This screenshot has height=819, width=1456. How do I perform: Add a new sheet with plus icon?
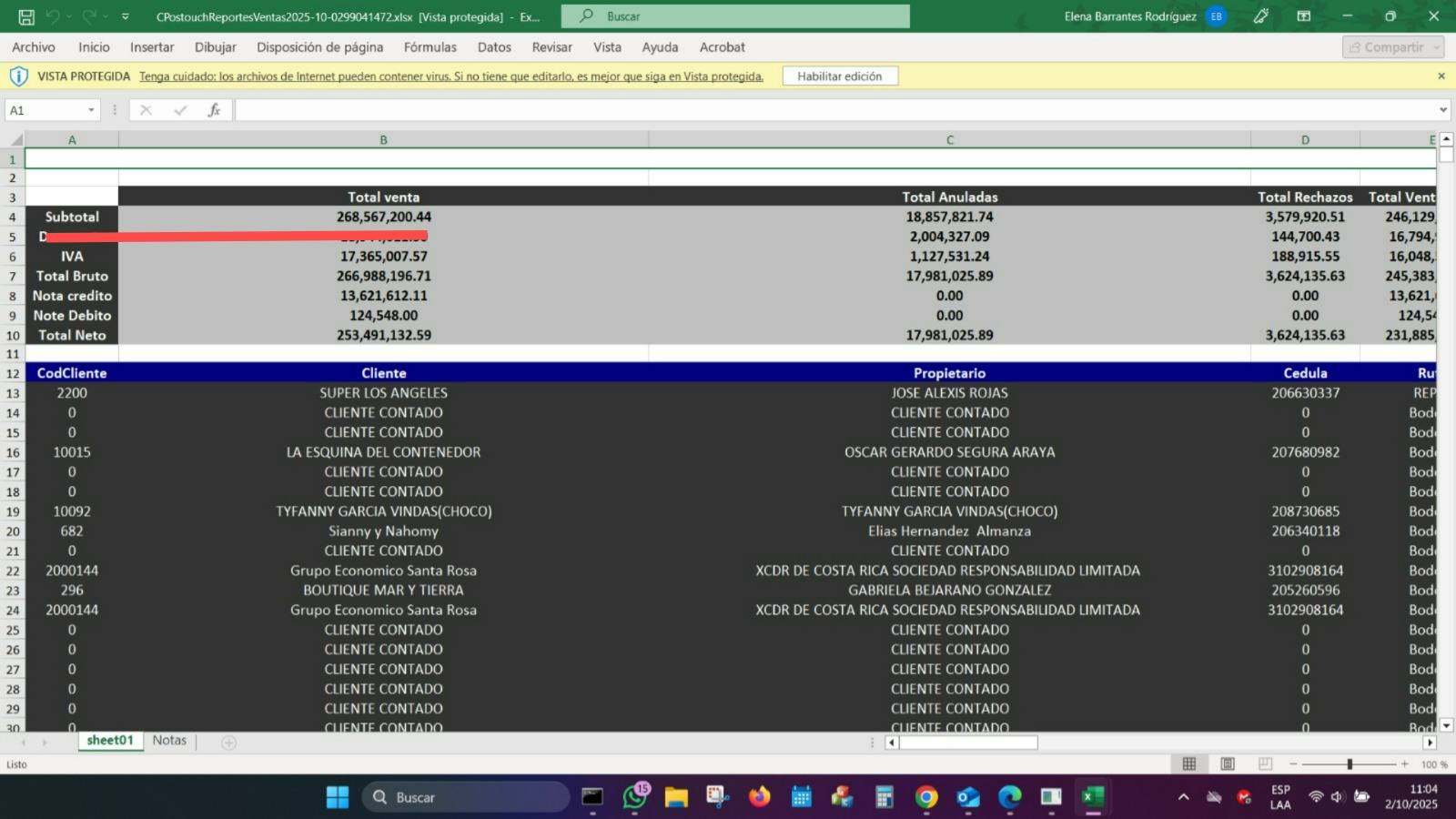pyautogui.click(x=229, y=743)
